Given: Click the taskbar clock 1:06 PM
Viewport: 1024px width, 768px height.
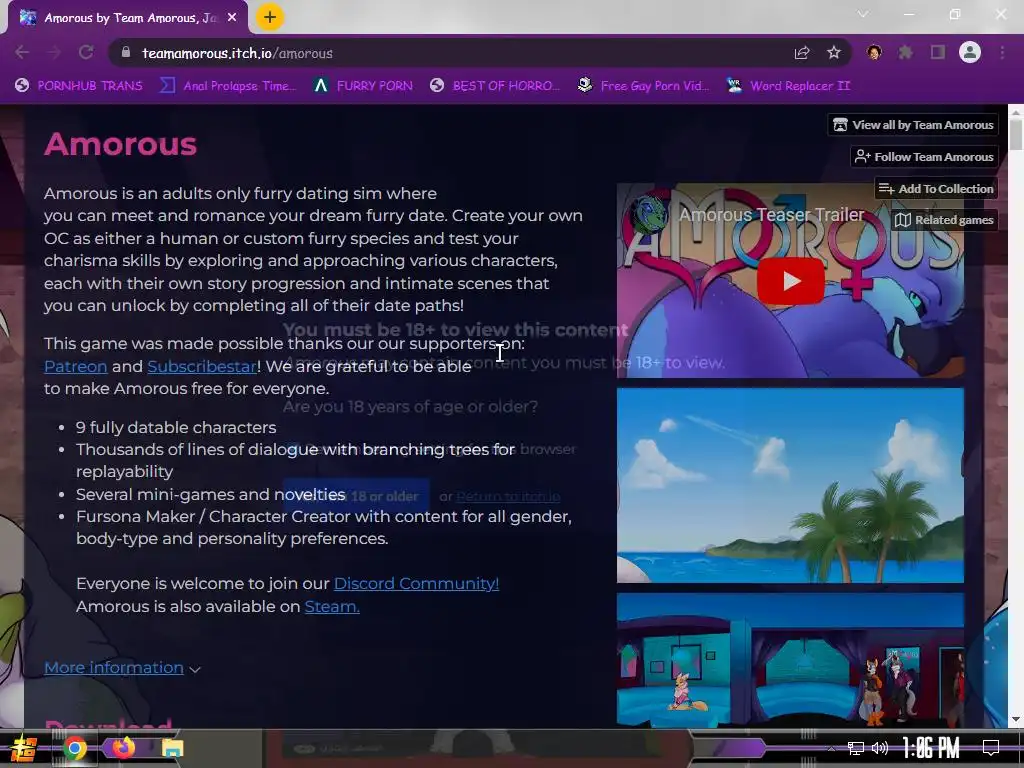Looking at the screenshot, I should [931, 748].
